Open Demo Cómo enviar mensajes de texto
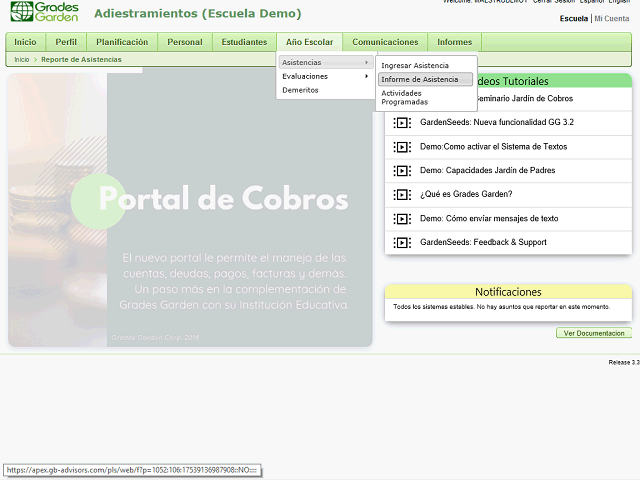 (489, 218)
